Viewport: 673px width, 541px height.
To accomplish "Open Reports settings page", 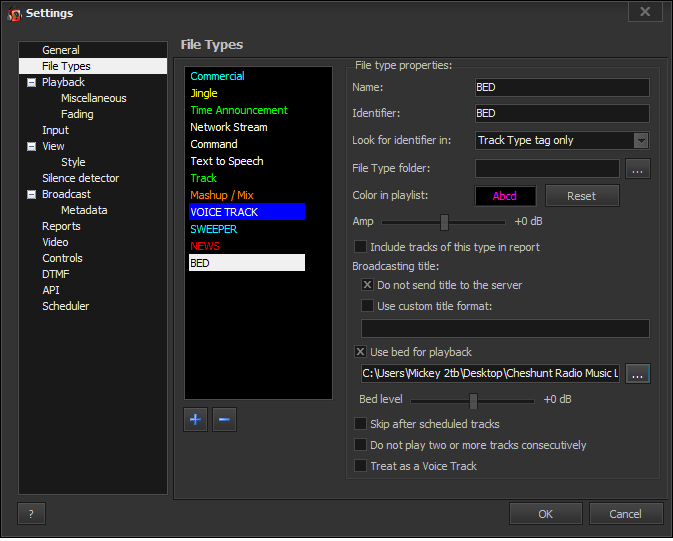I will pyautogui.click(x=61, y=227).
